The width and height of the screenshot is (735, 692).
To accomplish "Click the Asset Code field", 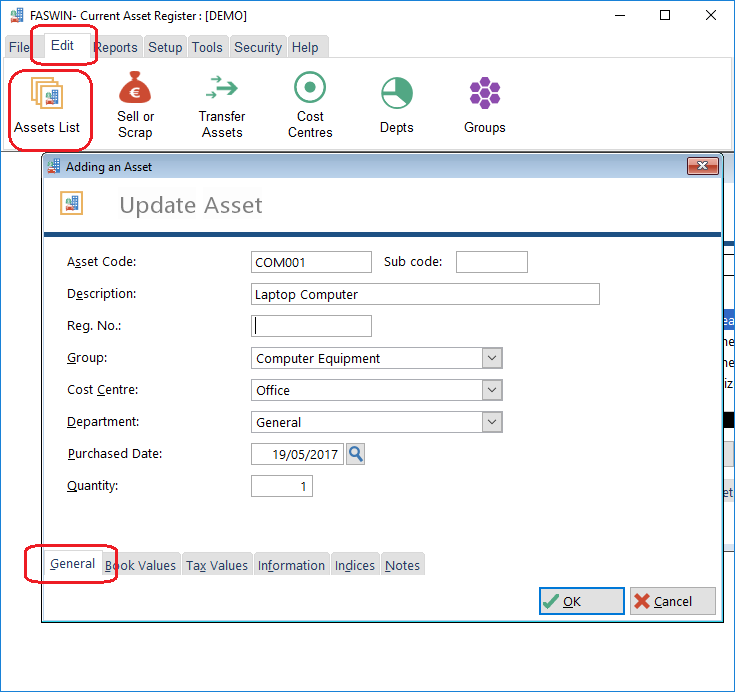I will pos(311,262).
